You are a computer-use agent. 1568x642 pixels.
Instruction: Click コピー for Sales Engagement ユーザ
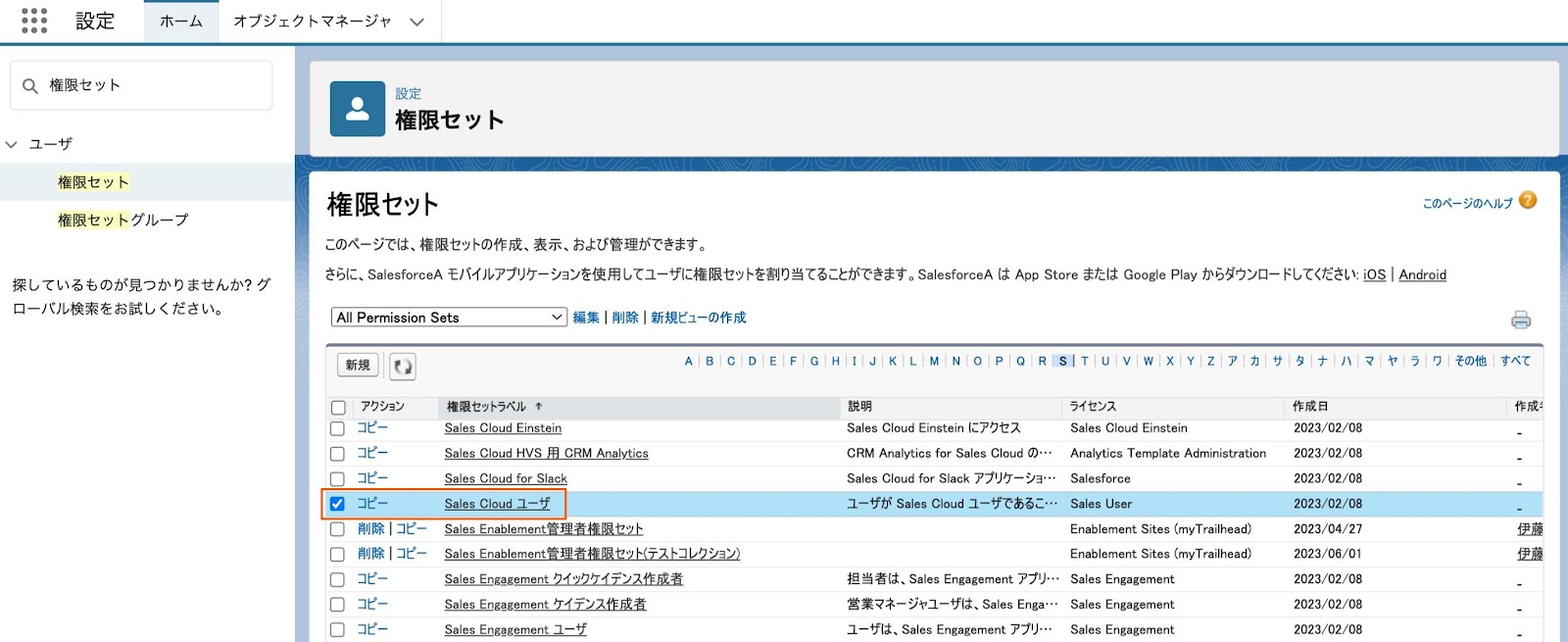pyautogui.click(x=372, y=629)
